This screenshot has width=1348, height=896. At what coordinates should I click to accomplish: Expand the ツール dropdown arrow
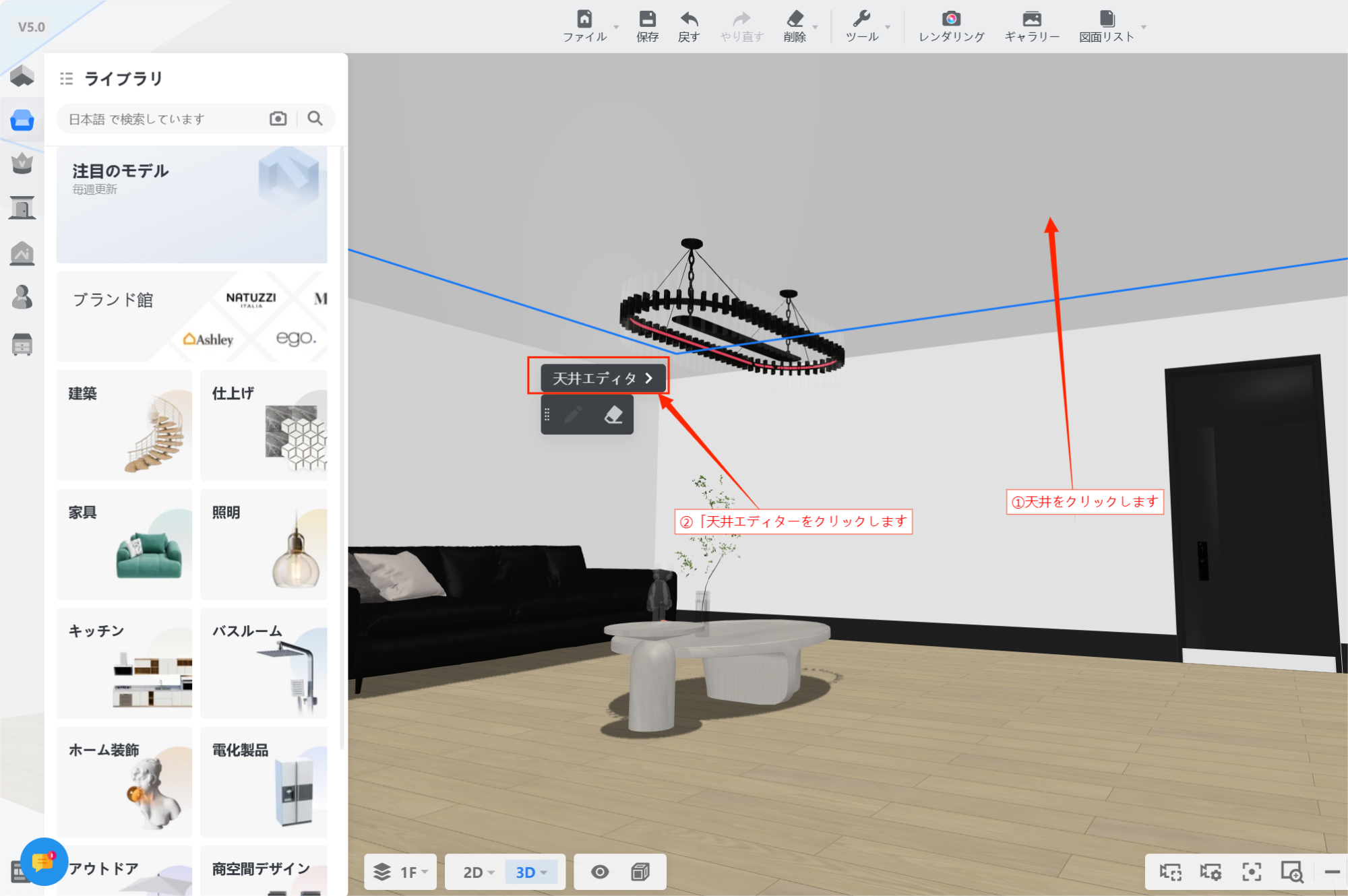pos(888,28)
